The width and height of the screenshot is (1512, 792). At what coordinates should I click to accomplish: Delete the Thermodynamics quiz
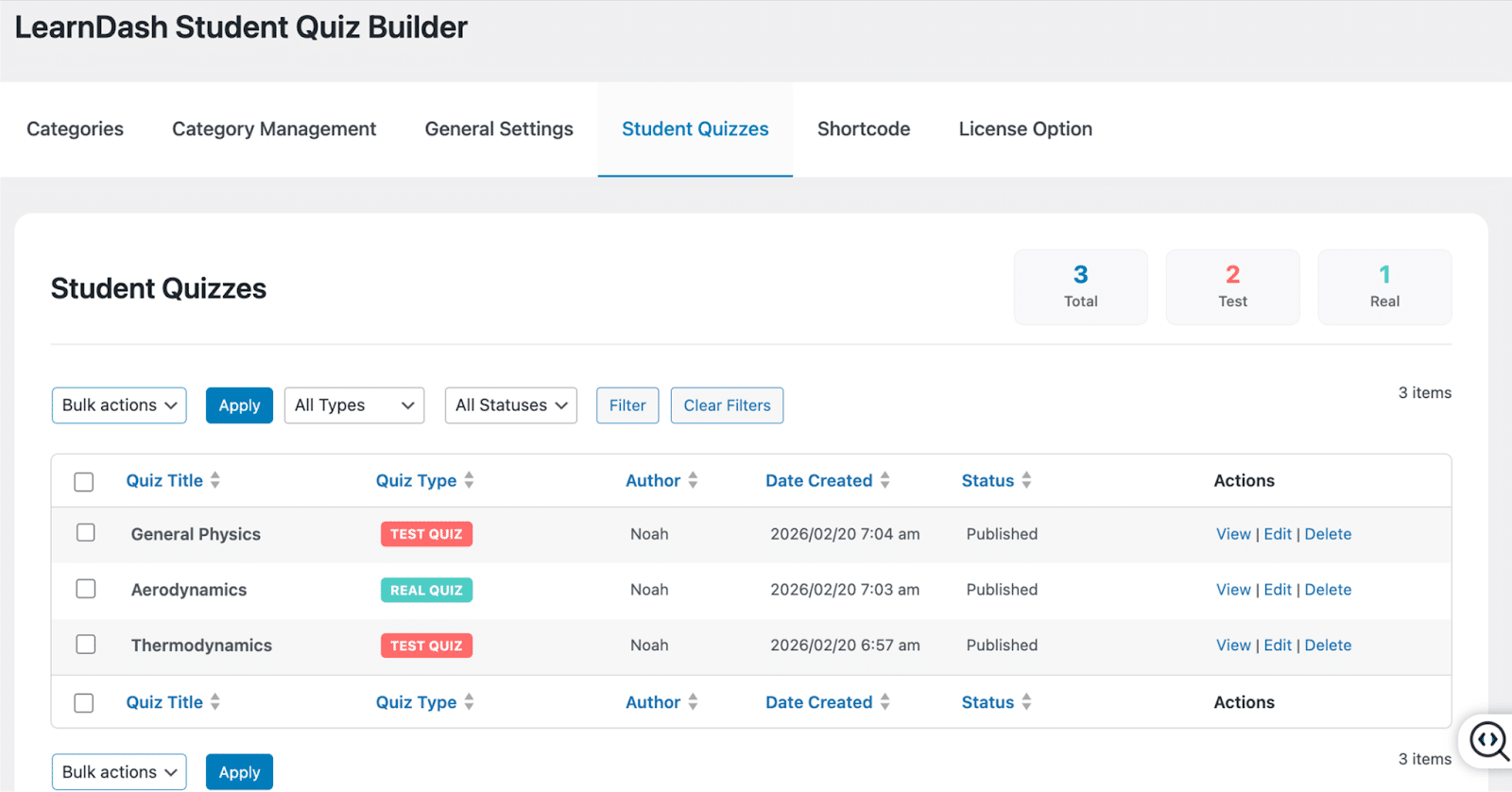click(1328, 646)
